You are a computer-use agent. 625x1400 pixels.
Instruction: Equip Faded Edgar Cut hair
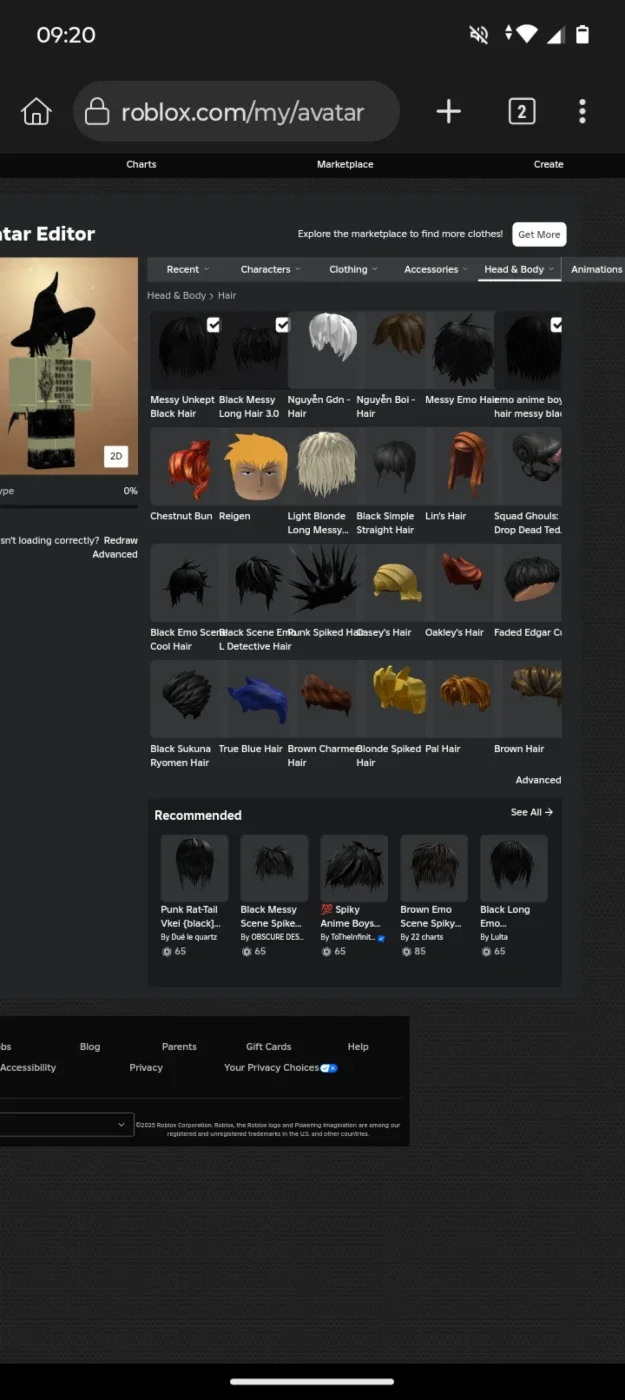[528, 582]
